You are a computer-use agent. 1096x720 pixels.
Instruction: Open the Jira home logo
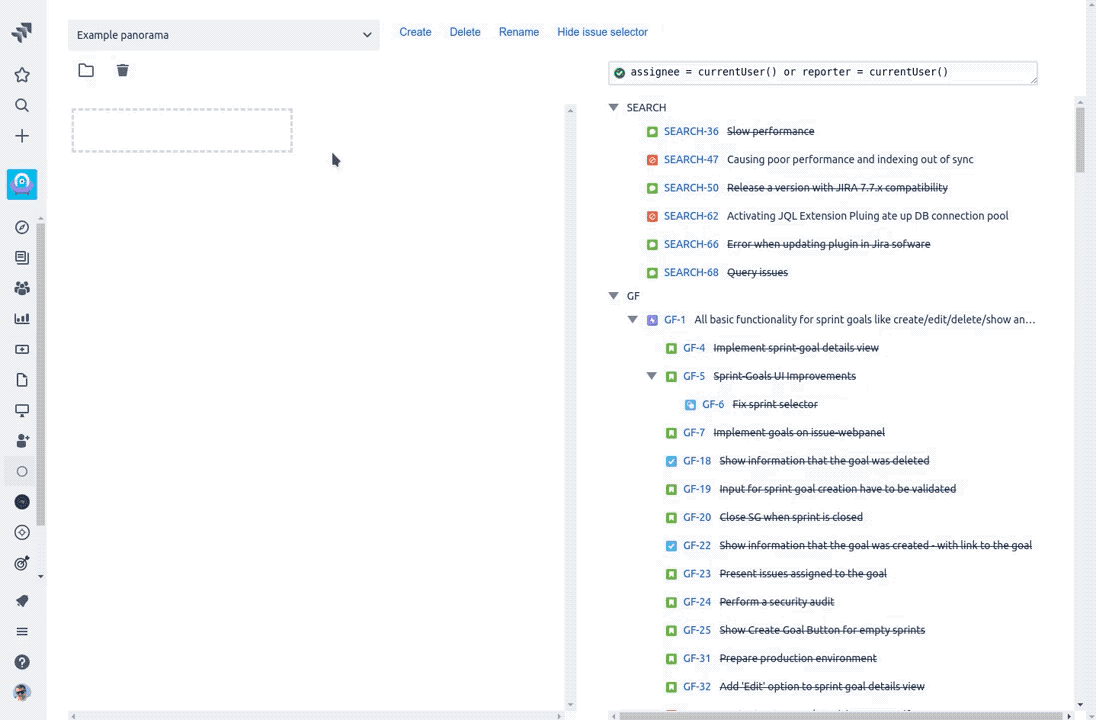pos(22,32)
